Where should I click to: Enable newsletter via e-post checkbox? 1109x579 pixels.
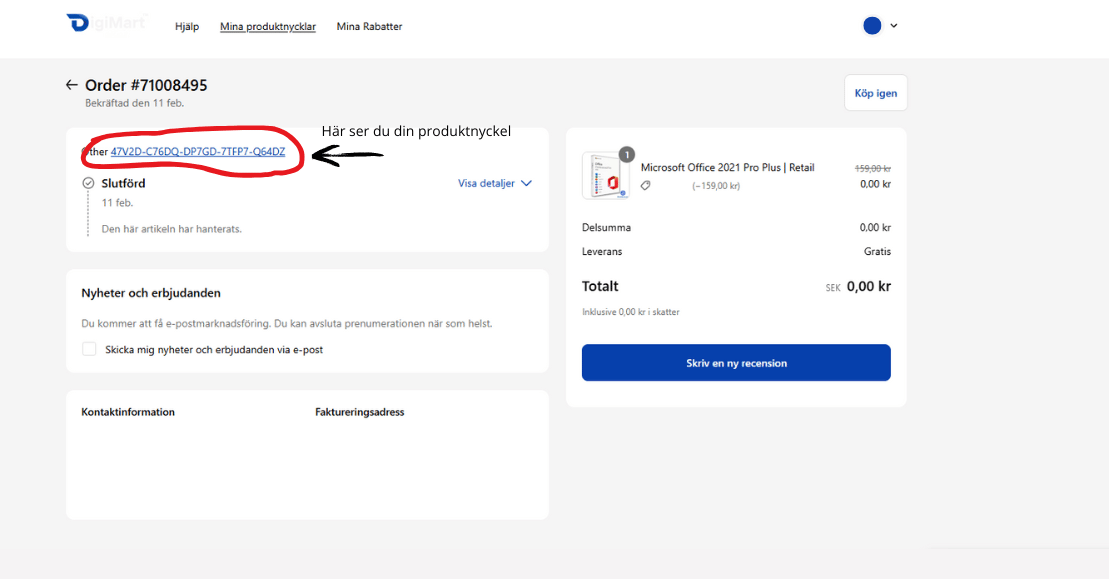[89, 349]
